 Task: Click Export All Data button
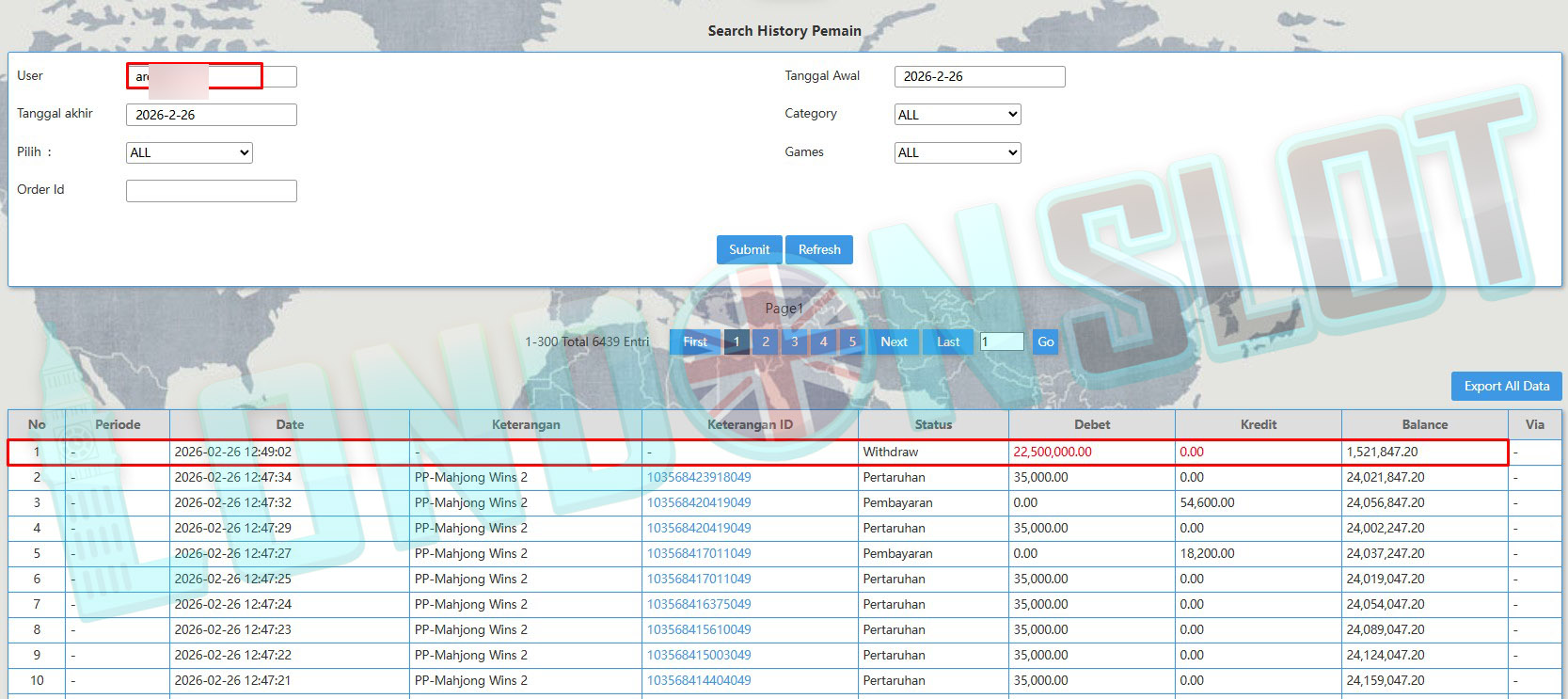pyautogui.click(x=1506, y=386)
